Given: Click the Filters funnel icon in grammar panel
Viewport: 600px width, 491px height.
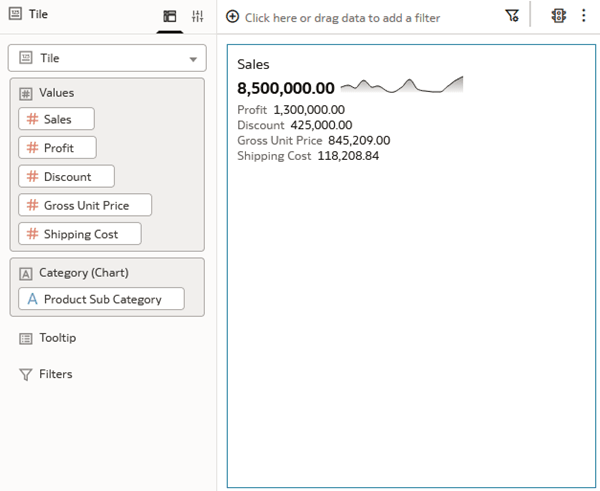Looking at the screenshot, I should pos(26,375).
